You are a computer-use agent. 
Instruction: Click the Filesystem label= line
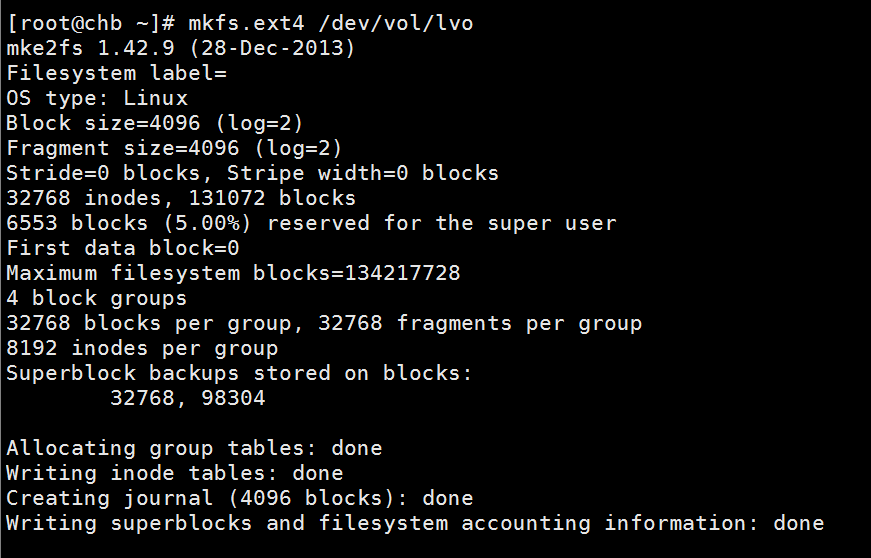pos(117,73)
